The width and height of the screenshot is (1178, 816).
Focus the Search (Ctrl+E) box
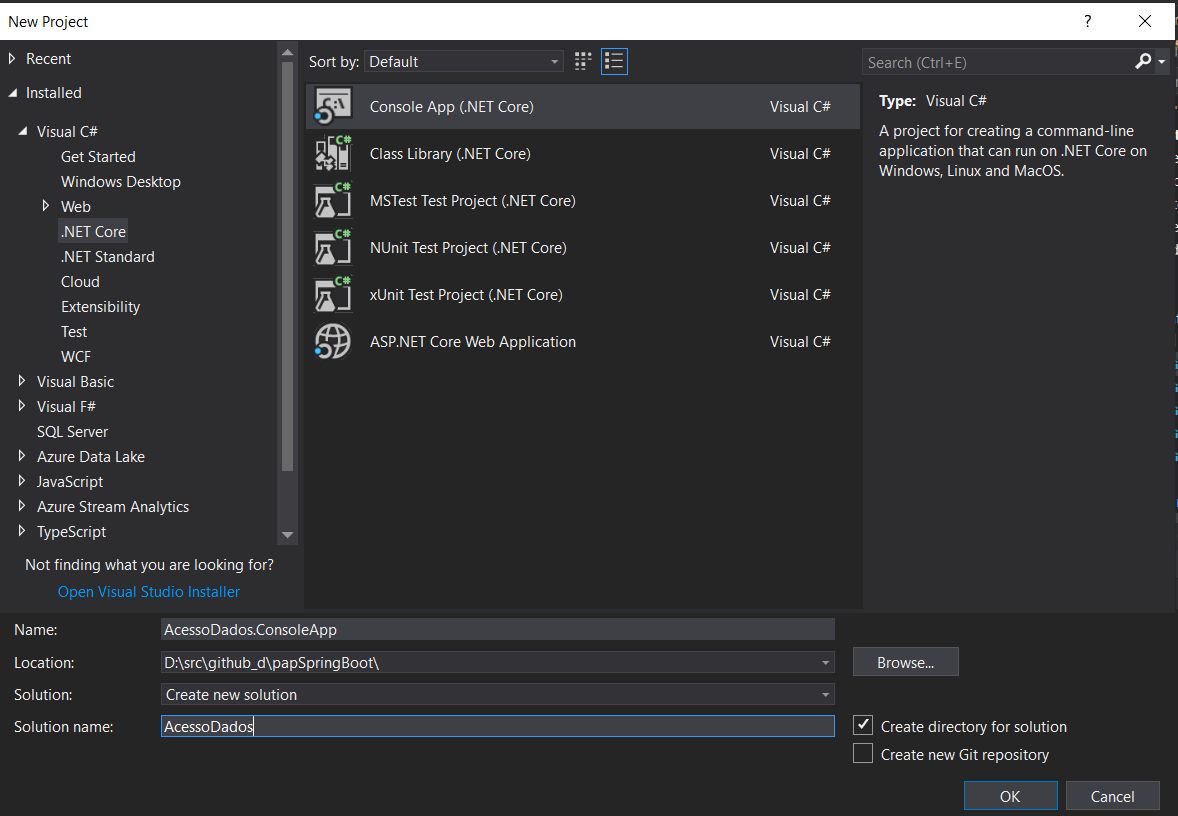[999, 62]
